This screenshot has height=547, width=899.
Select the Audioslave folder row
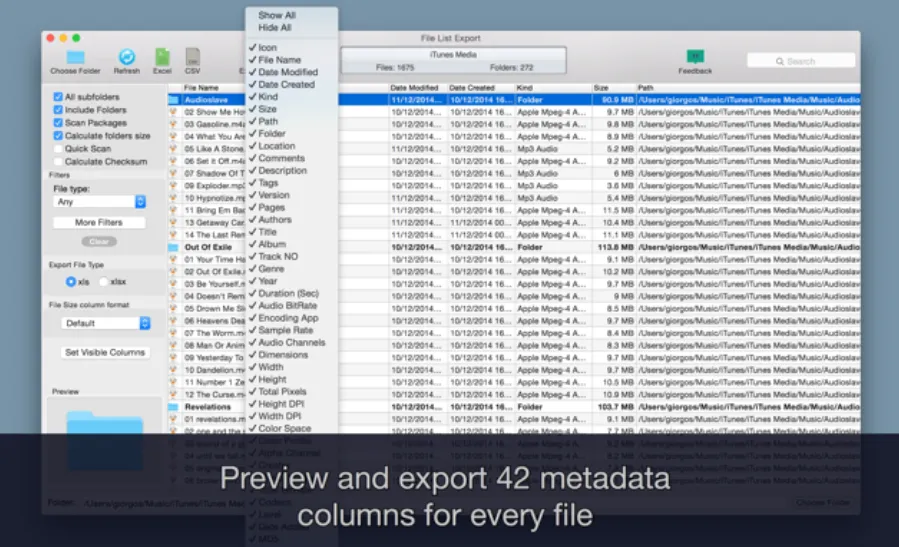click(x=514, y=100)
